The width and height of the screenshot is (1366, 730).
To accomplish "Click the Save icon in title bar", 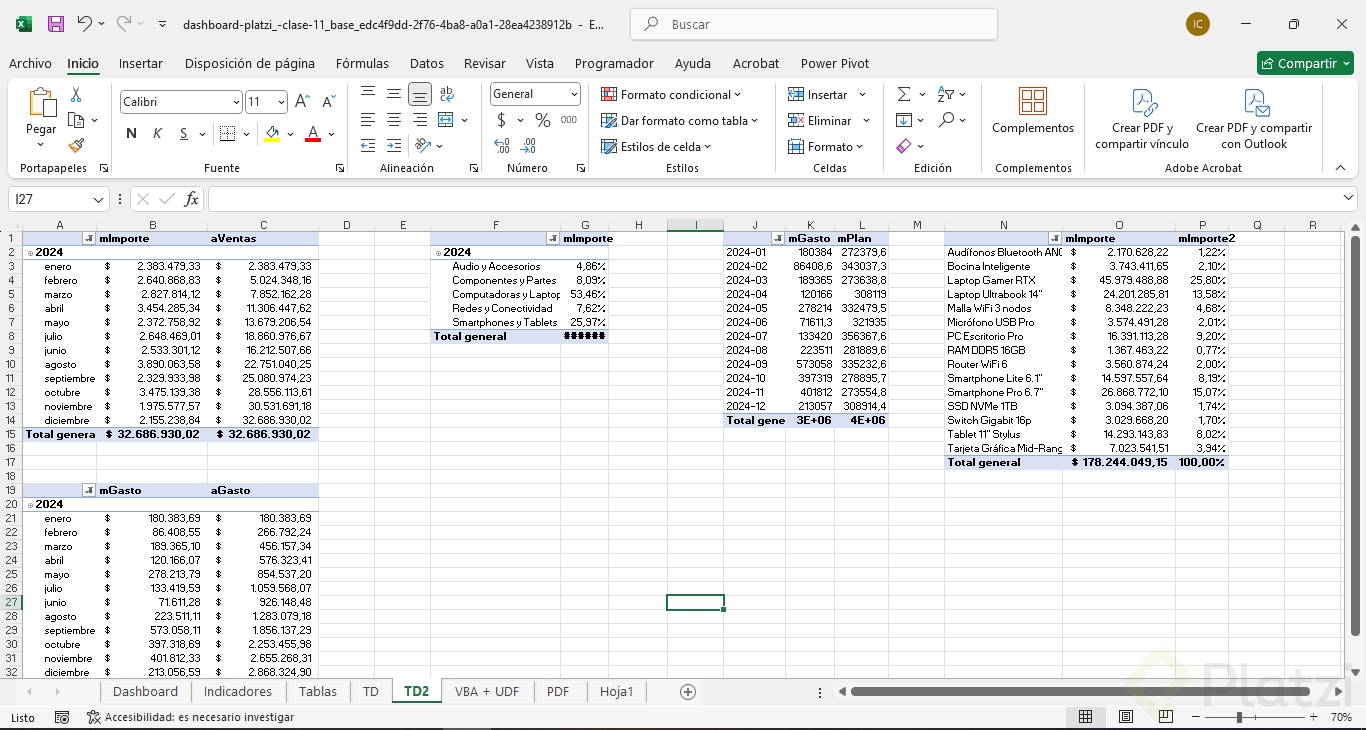I will pyautogui.click(x=56, y=24).
